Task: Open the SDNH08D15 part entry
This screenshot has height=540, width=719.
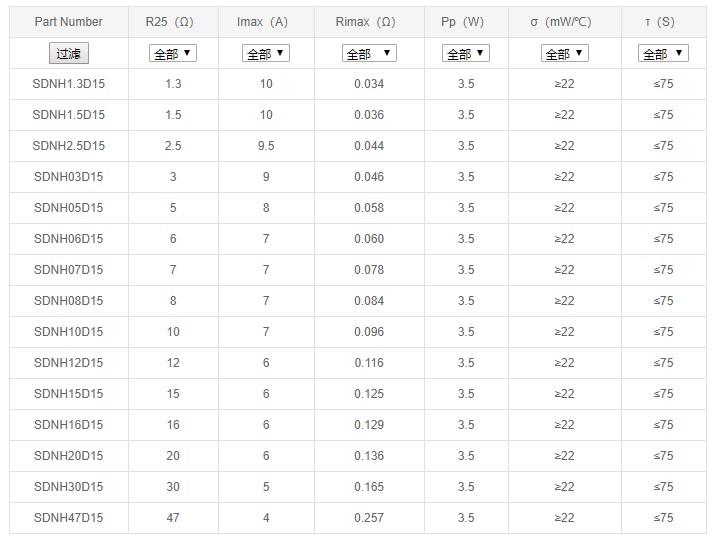Action: [x=68, y=301]
